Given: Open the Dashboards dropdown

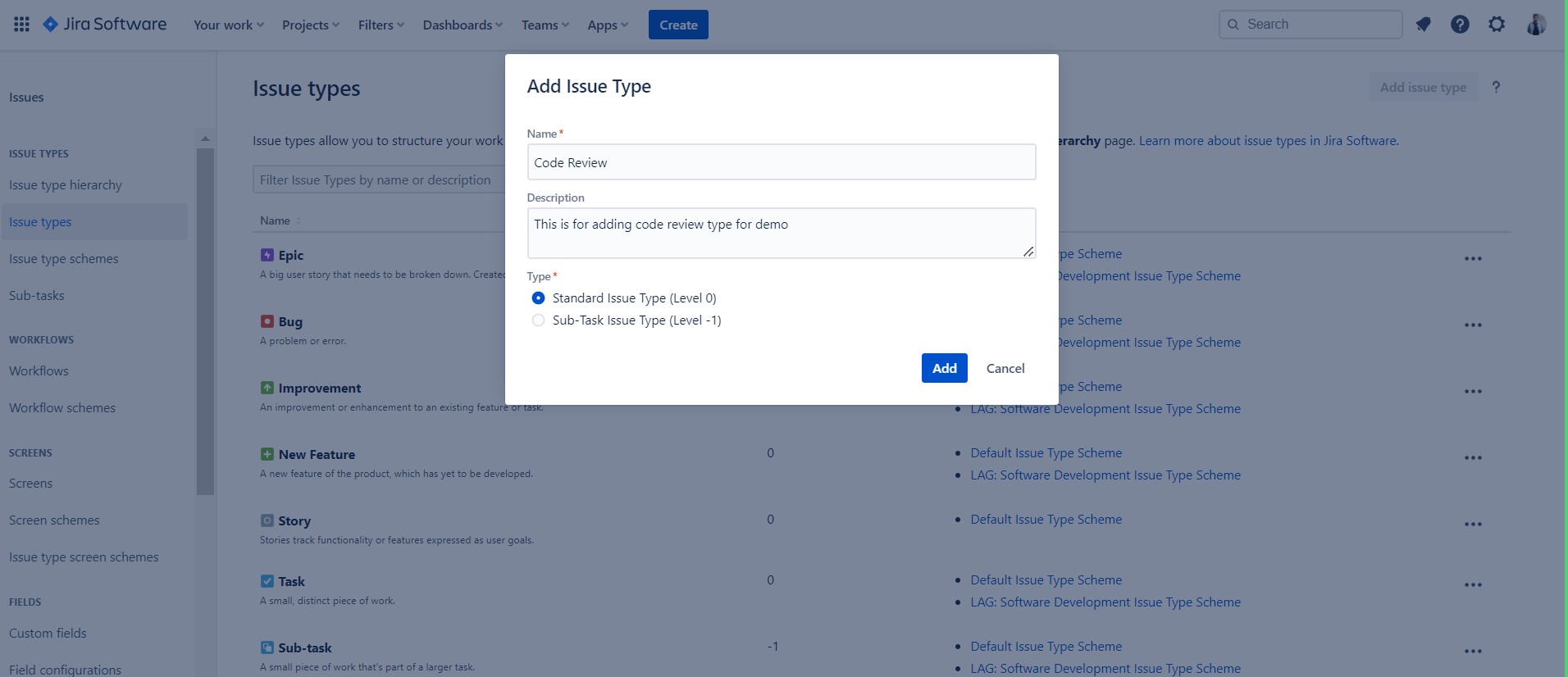Looking at the screenshot, I should point(463,25).
